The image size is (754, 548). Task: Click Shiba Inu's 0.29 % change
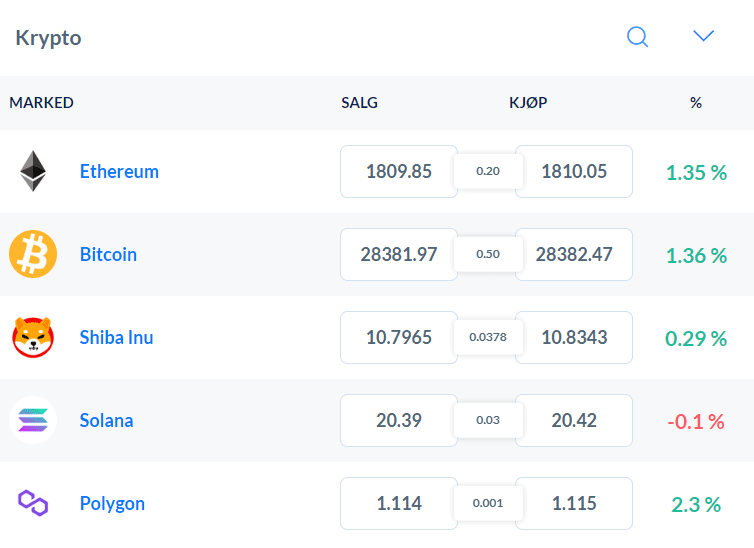696,338
